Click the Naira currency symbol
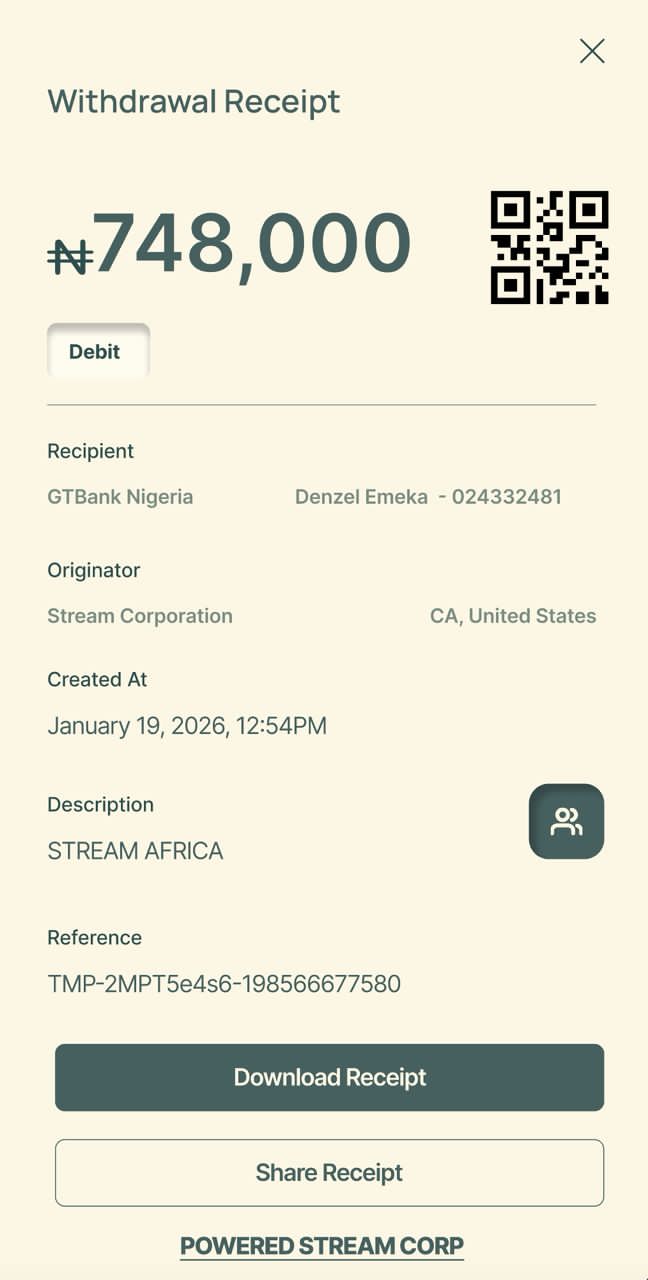The width and height of the screenshot is (648, 1280). coord(70,256)
